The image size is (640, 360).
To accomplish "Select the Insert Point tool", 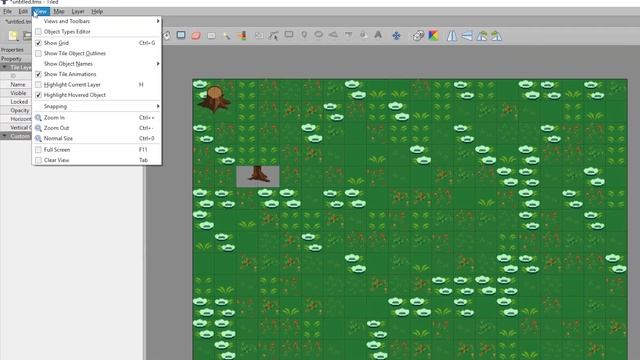I will click(x=304, y=36).
